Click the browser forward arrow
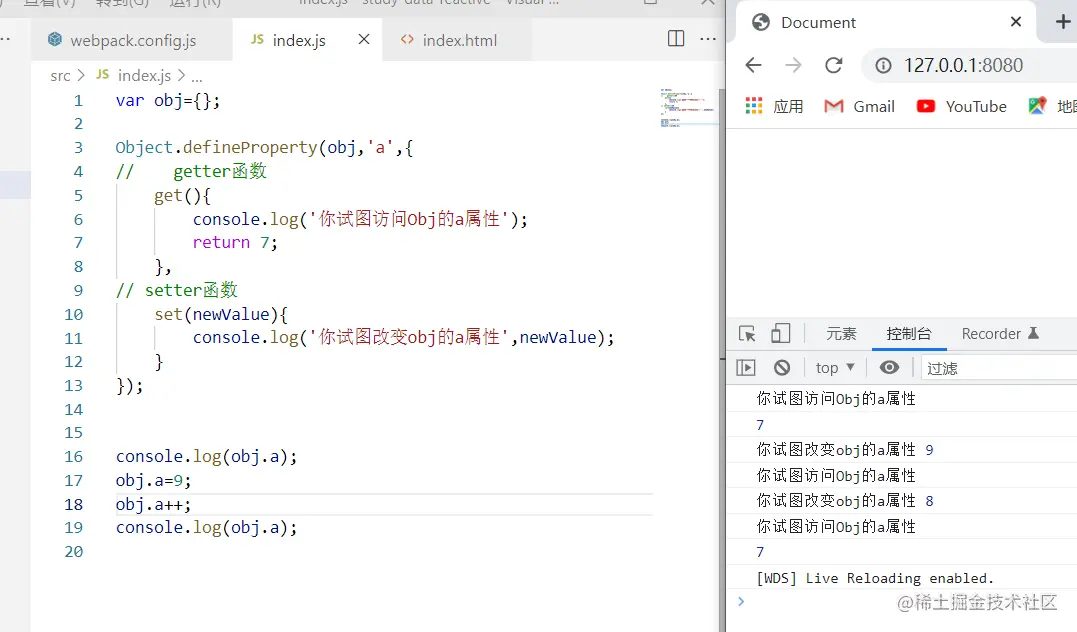 click(x=793, y=65)
